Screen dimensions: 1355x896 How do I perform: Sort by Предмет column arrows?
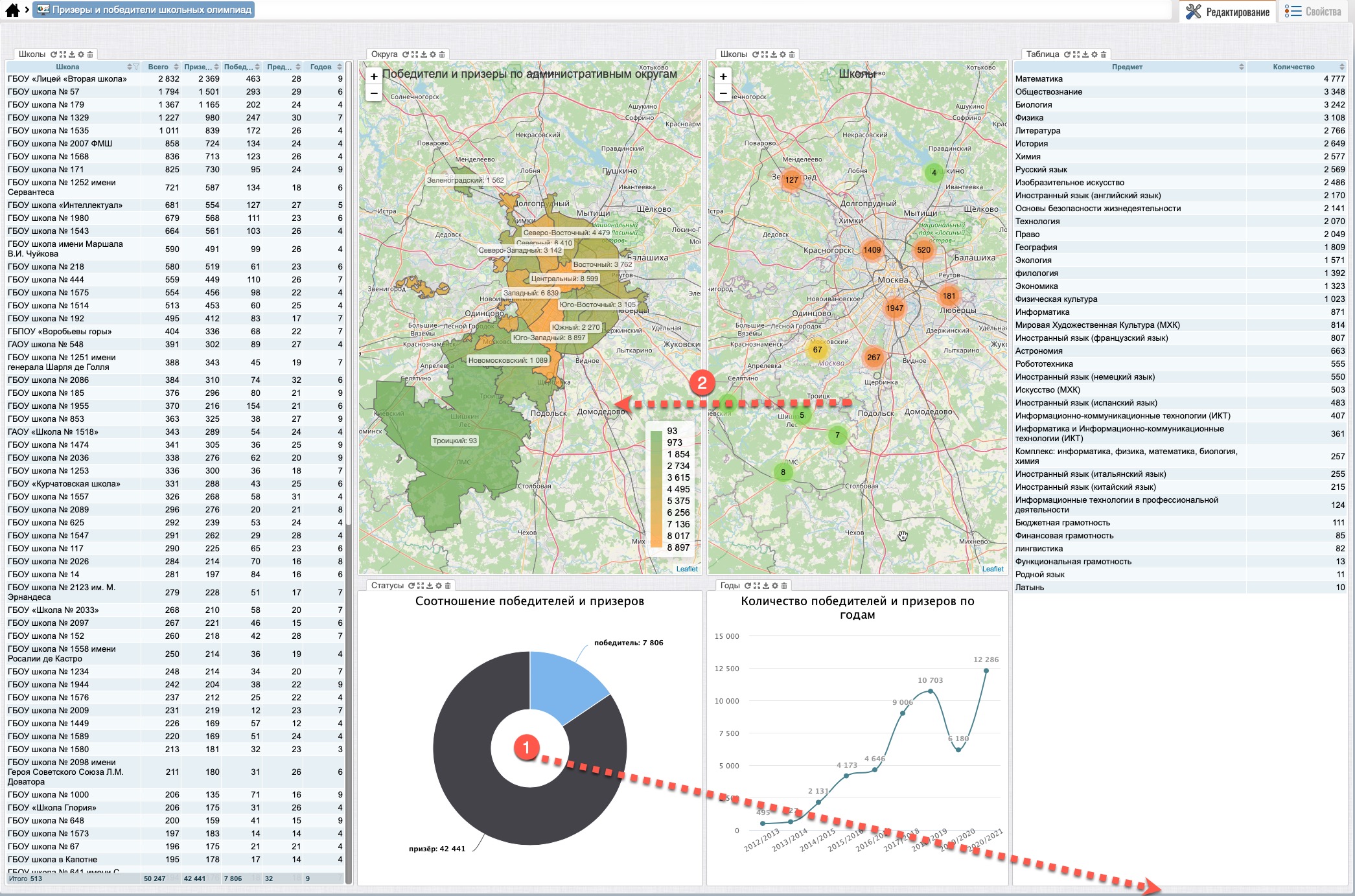click(x=1241, y=67)
